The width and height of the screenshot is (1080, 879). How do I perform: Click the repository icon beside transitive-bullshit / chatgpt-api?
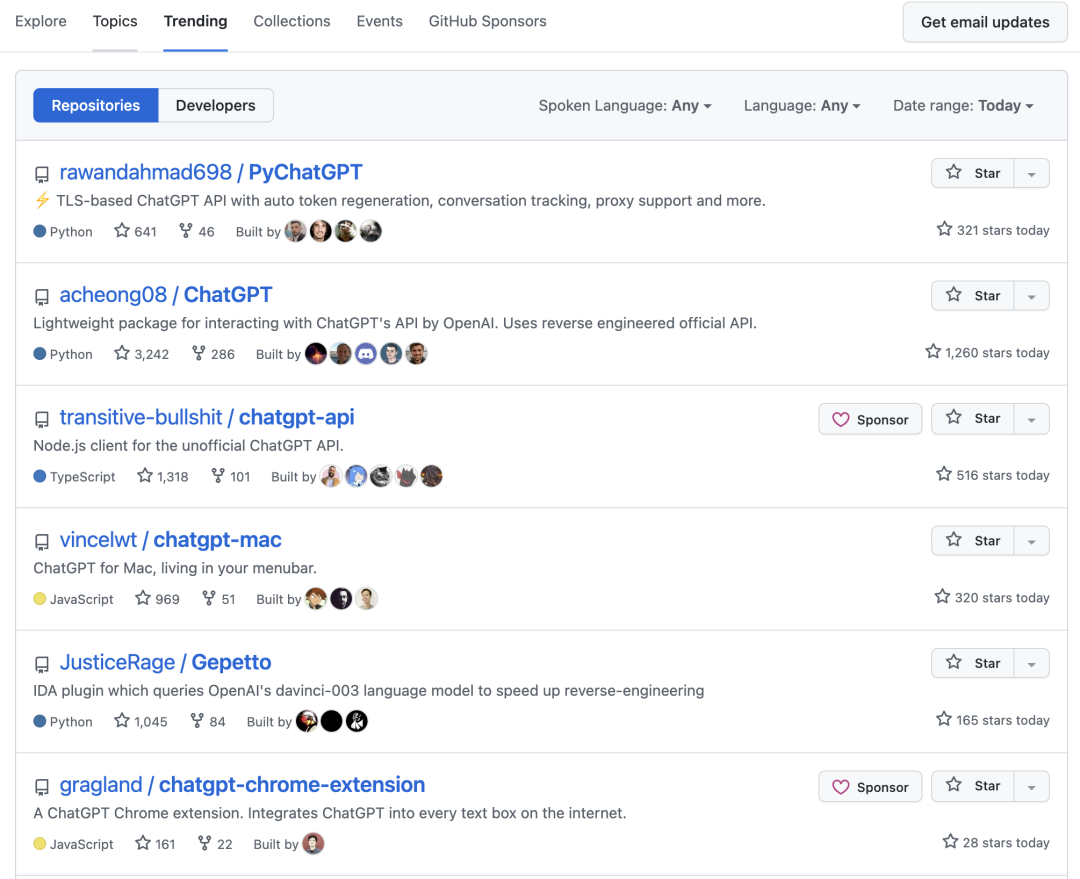tap(42, 420)
